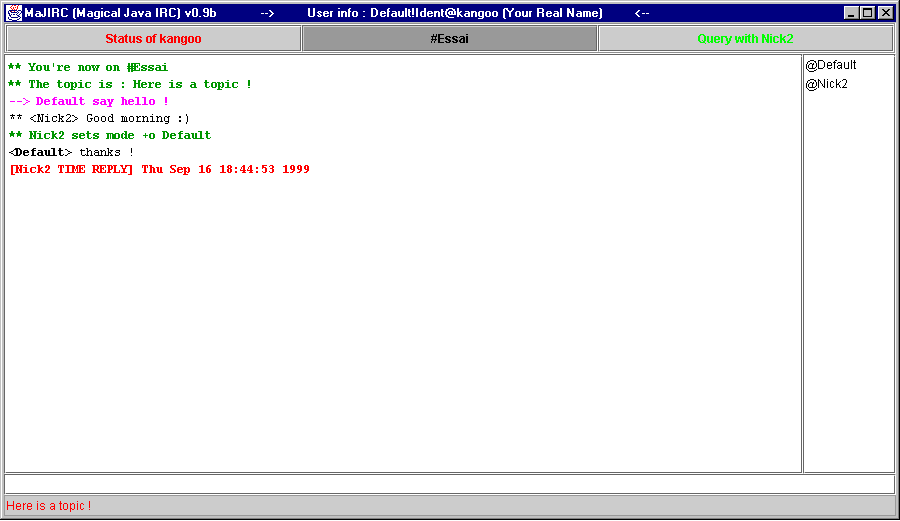Minimize the MaJIRC window

[851, 13]
